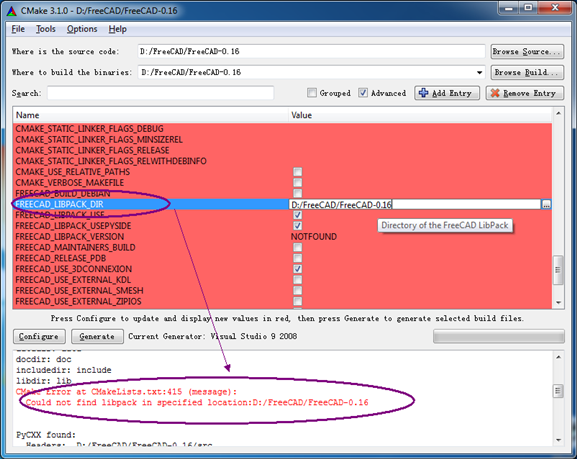Edit the FREECAD_LIBPACK_DIR value field
Screen dimensions: 577x459
(415, 204)
